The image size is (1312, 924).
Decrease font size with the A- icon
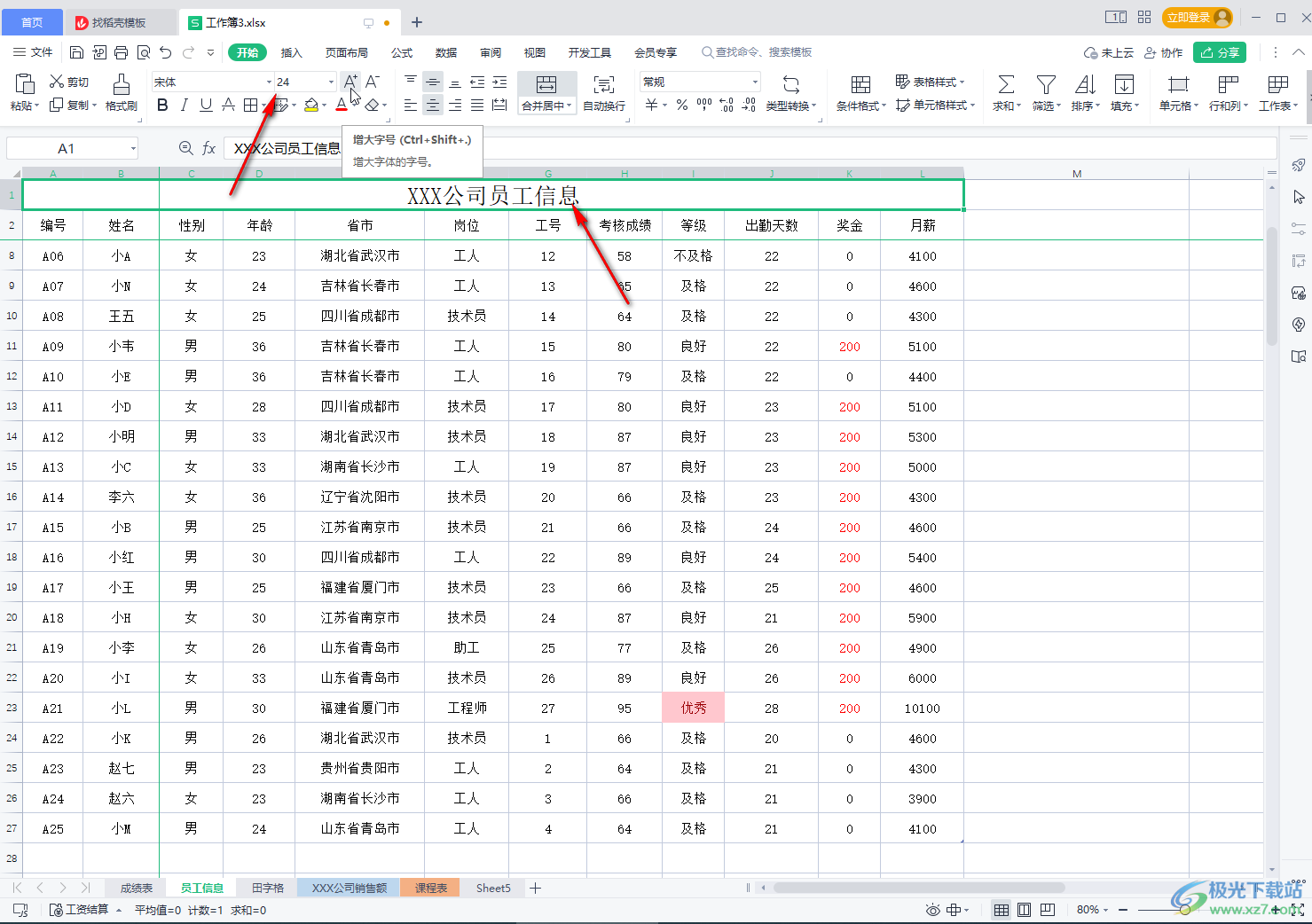click(x=373, y=82)
